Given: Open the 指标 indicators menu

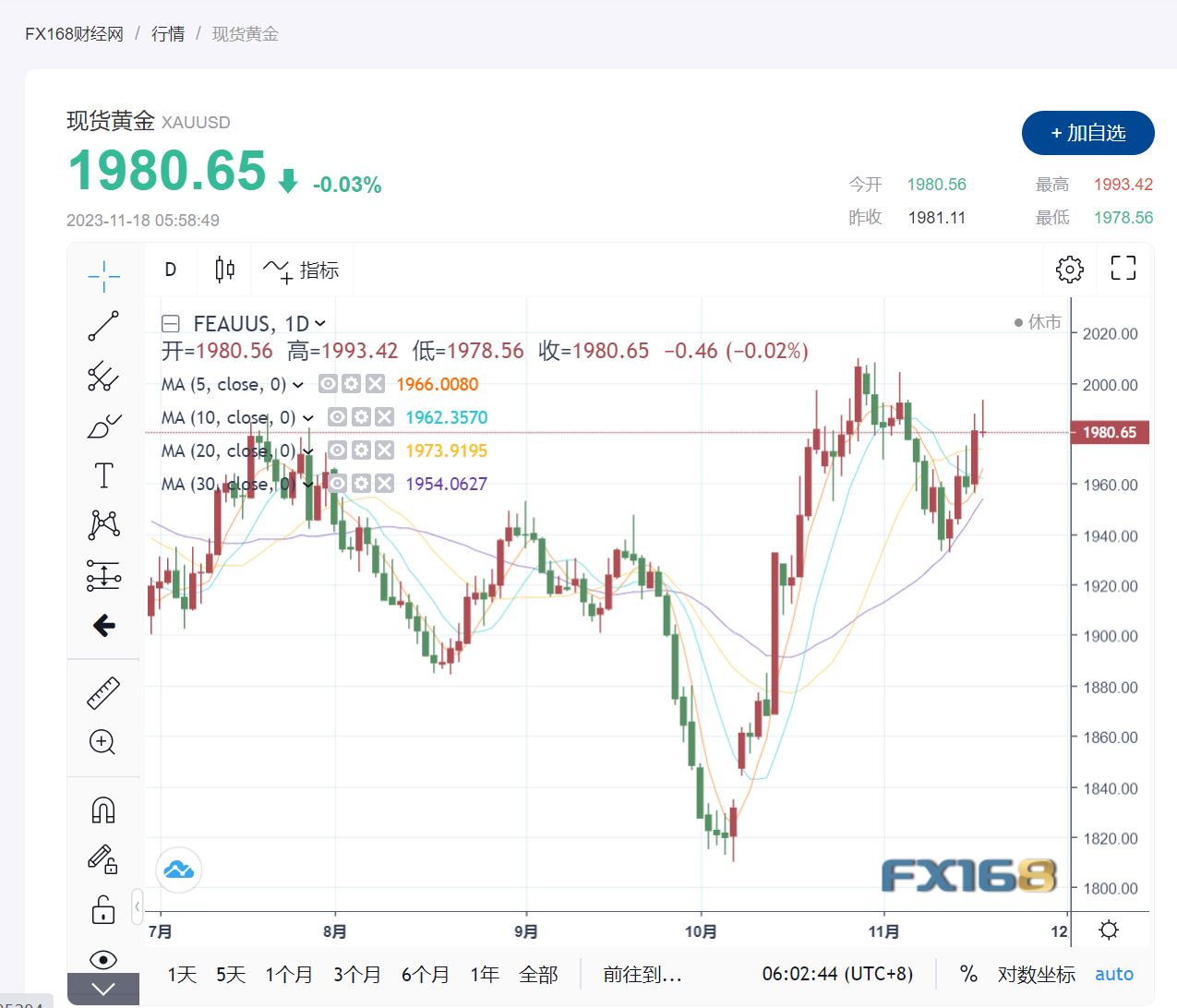Looking at the screenshot, I should coord(302,269).
